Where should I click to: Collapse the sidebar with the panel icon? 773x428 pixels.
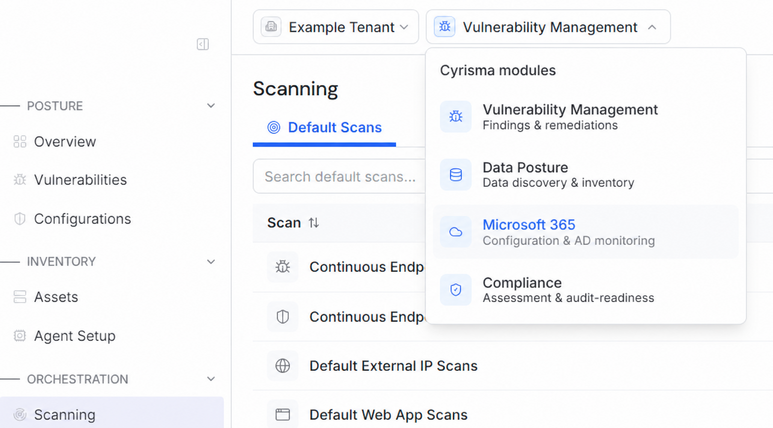(203, 44)
